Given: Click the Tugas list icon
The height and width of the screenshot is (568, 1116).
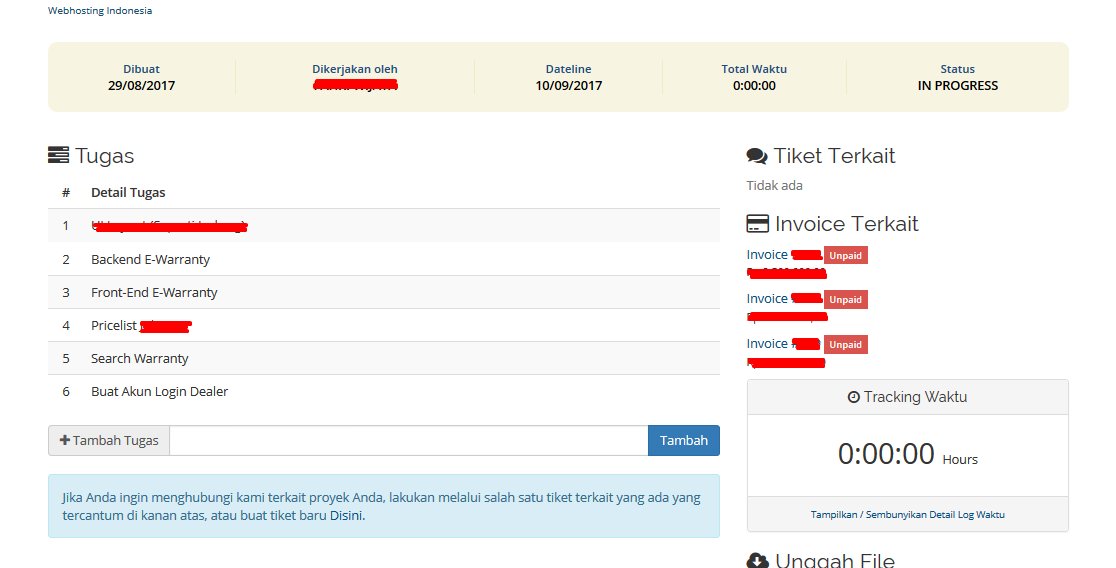Looking at the screenshot, I should pos(59,156).
